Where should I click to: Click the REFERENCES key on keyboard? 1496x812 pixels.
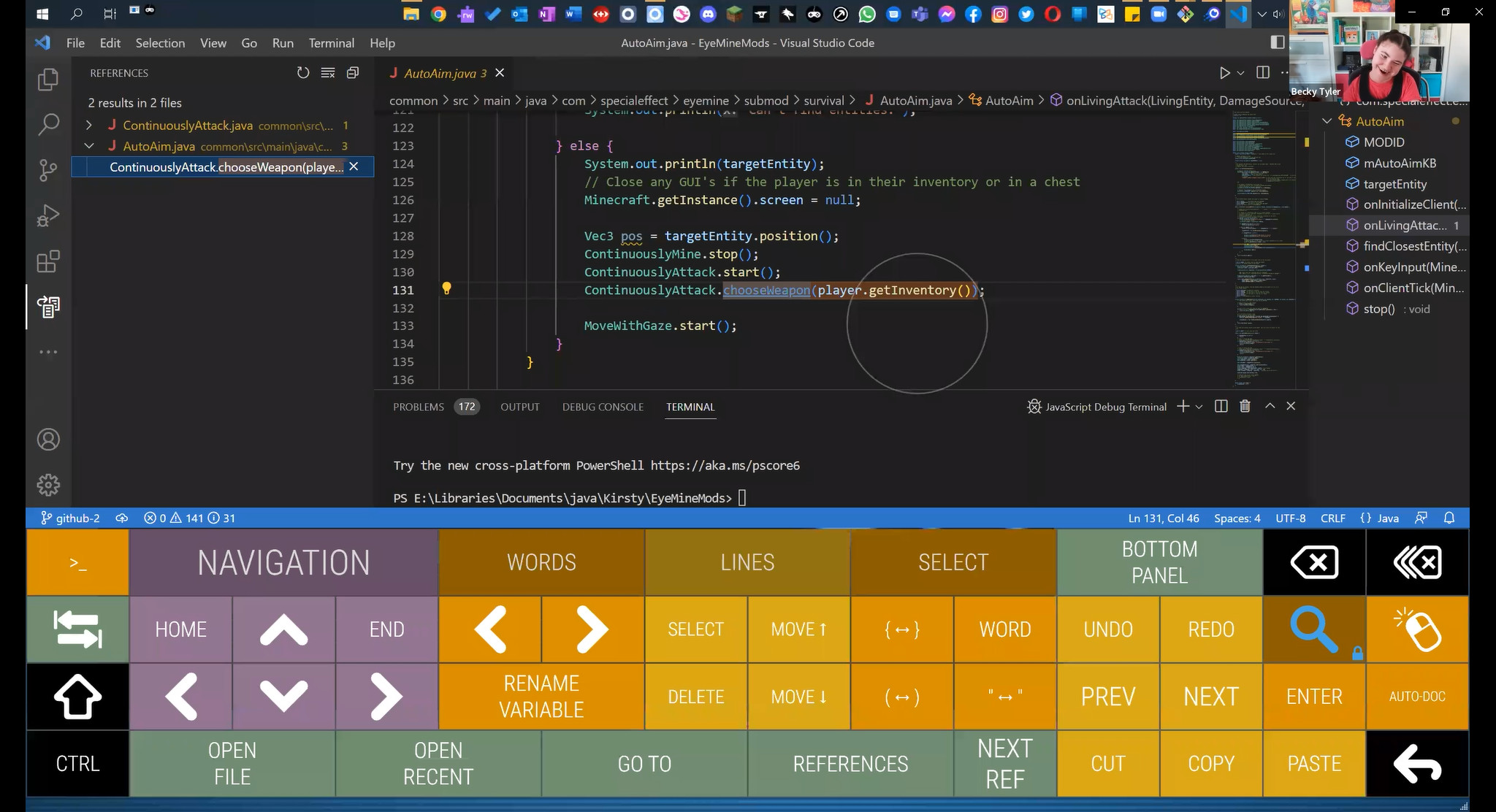(850, 764)
